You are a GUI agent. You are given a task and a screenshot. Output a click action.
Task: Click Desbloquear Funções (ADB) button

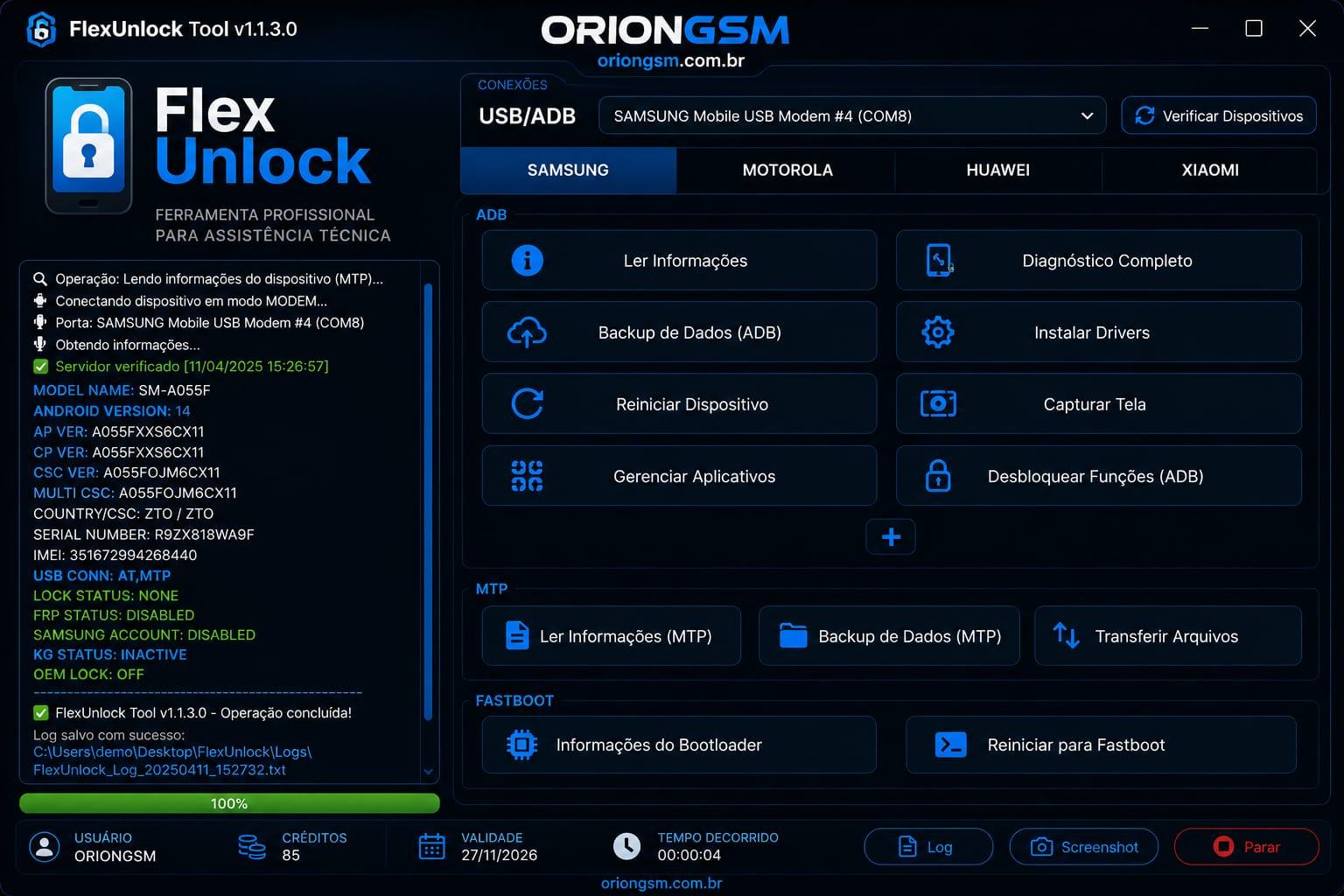(x=1098, y=476)
